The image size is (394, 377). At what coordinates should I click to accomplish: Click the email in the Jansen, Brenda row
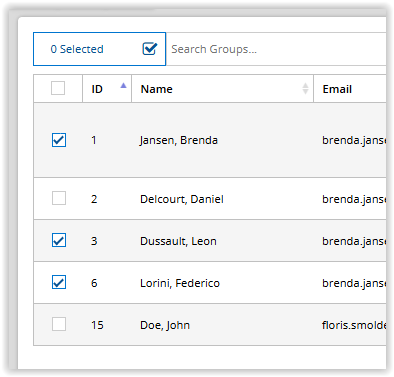pyautogui.click(x=354, y=140)
